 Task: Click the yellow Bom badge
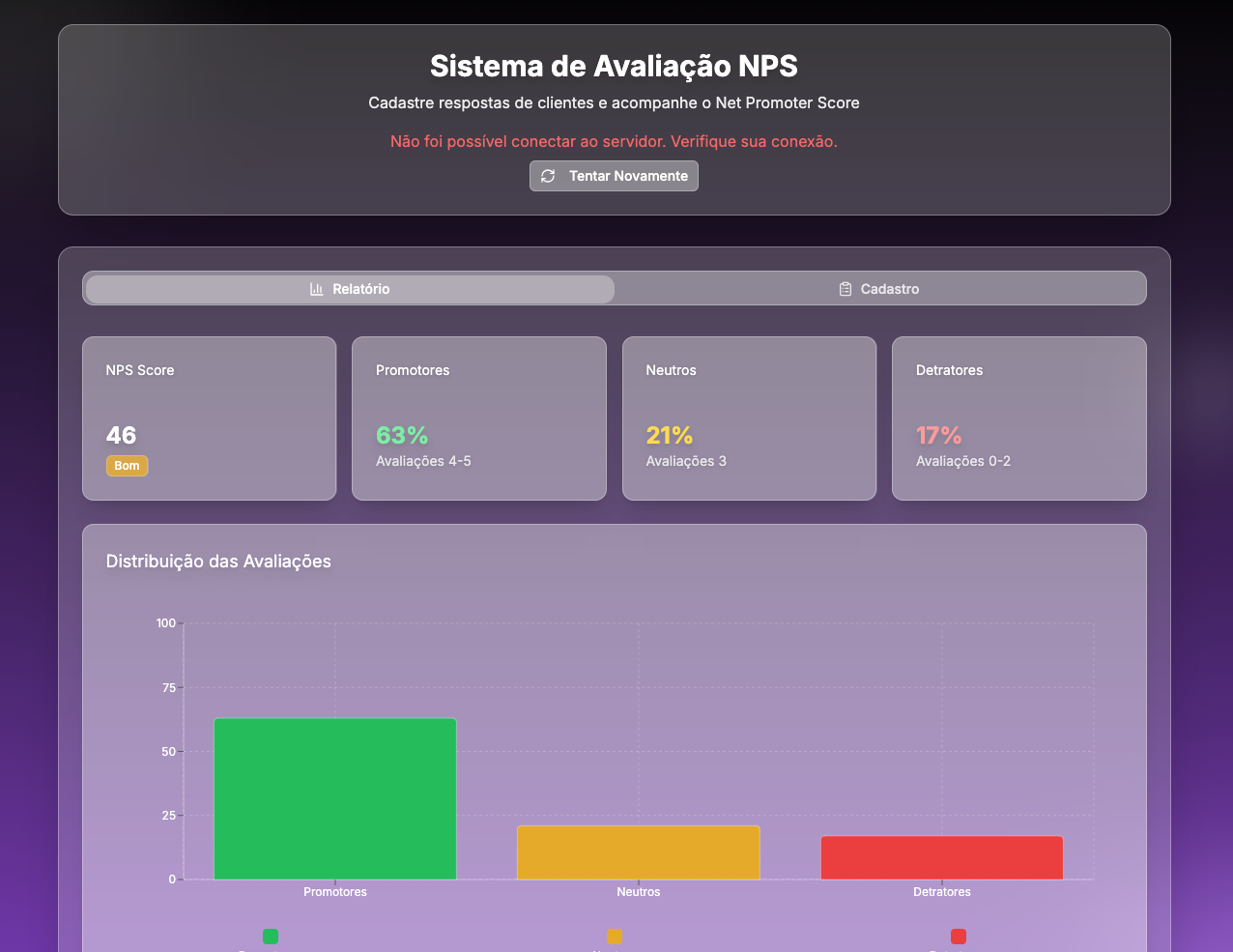tap(127, 466)
